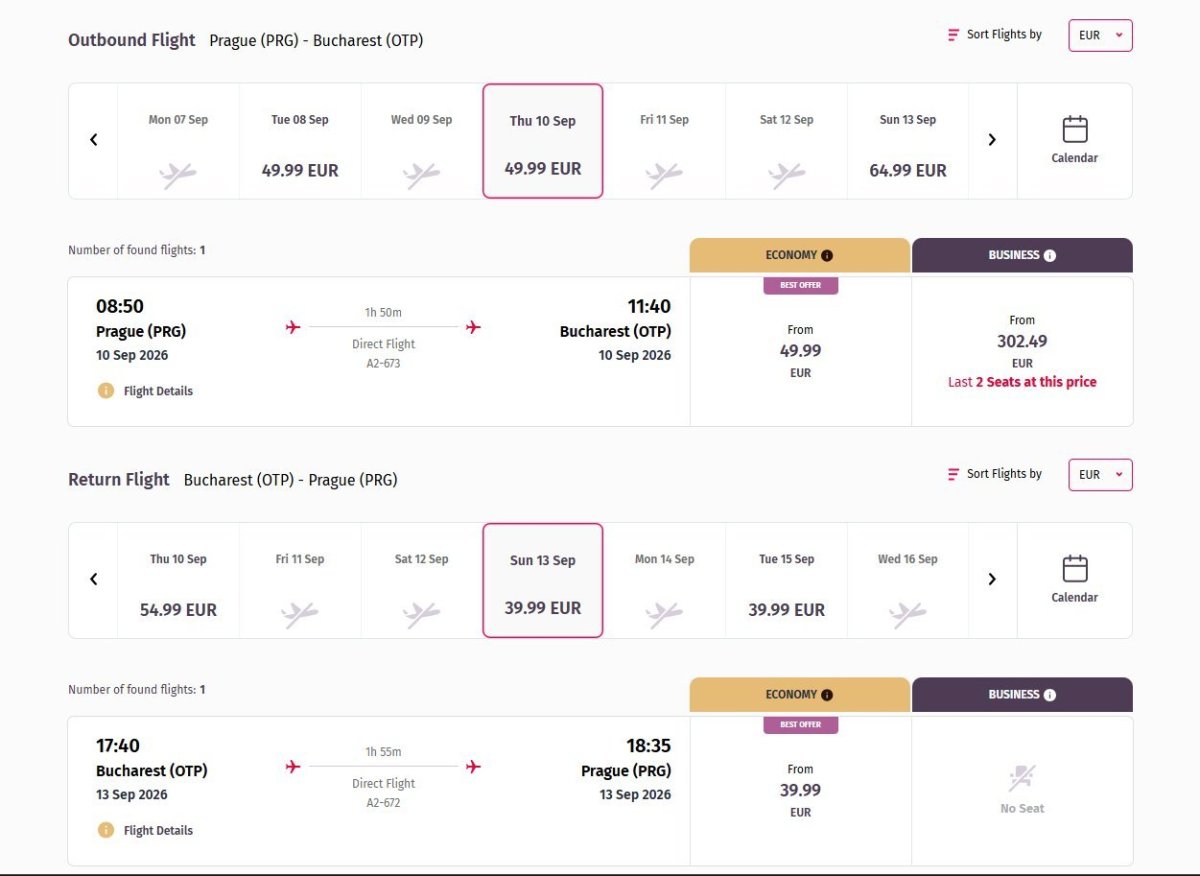Click the return Sort Flights by icon
The width and height of the screenshot is (1200, 876).
(953, 475)
